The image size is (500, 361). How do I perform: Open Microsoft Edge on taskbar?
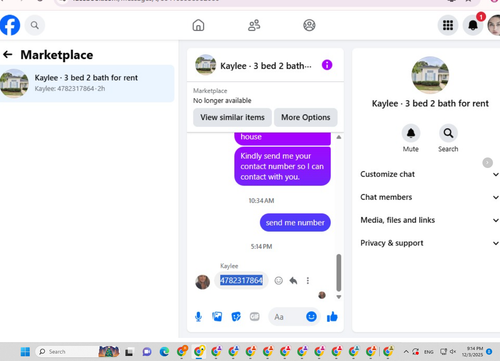click(x=164, y=351)
